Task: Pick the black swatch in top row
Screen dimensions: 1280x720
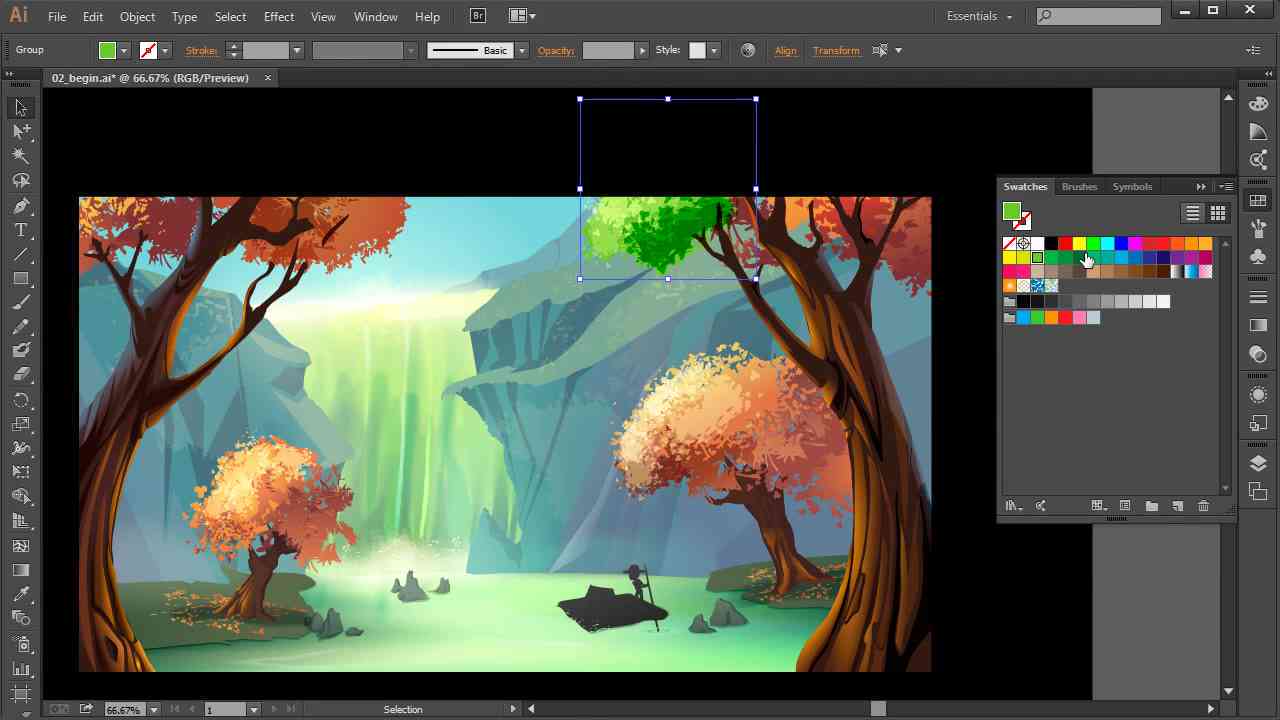Action: click(1051, 243)
